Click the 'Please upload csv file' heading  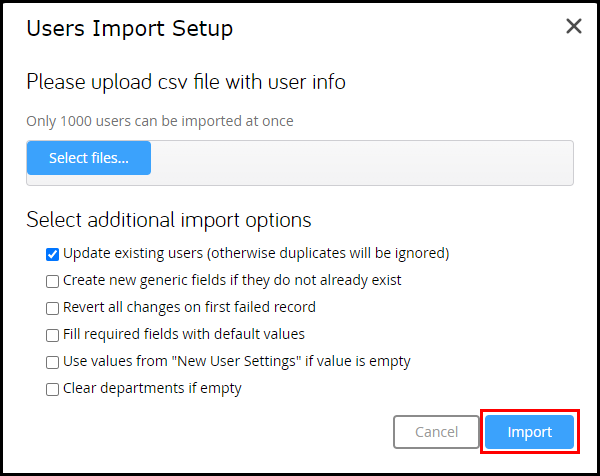click(186, 82)
